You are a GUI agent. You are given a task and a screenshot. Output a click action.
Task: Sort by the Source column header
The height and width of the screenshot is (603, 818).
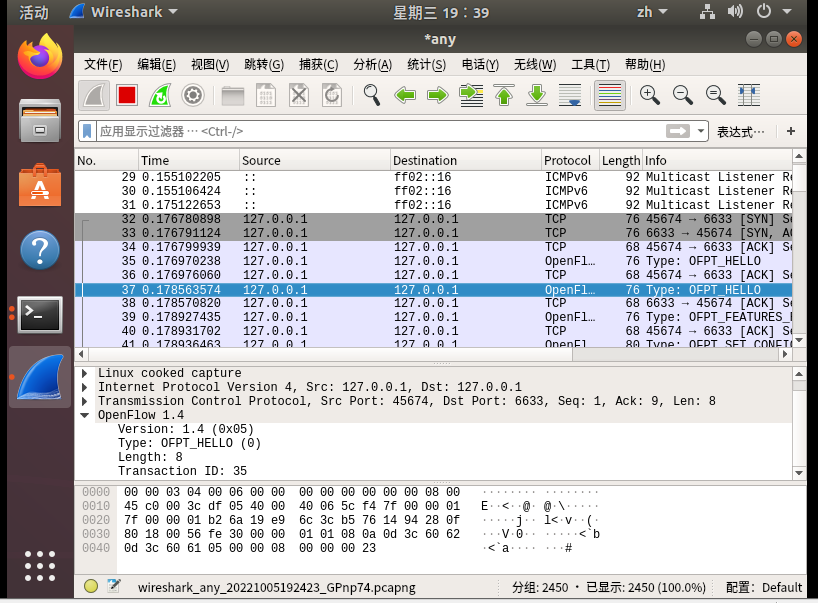[x=315, y=160]
